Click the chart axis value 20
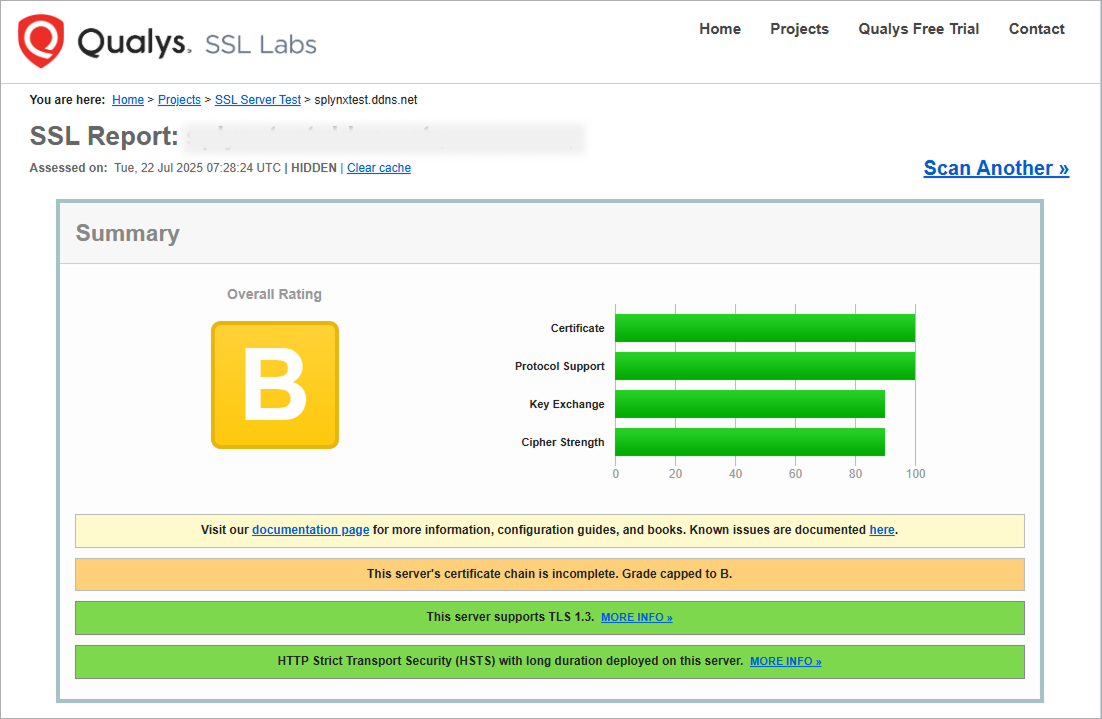Viewport: 1102px width, 719px height. point(675,474)
